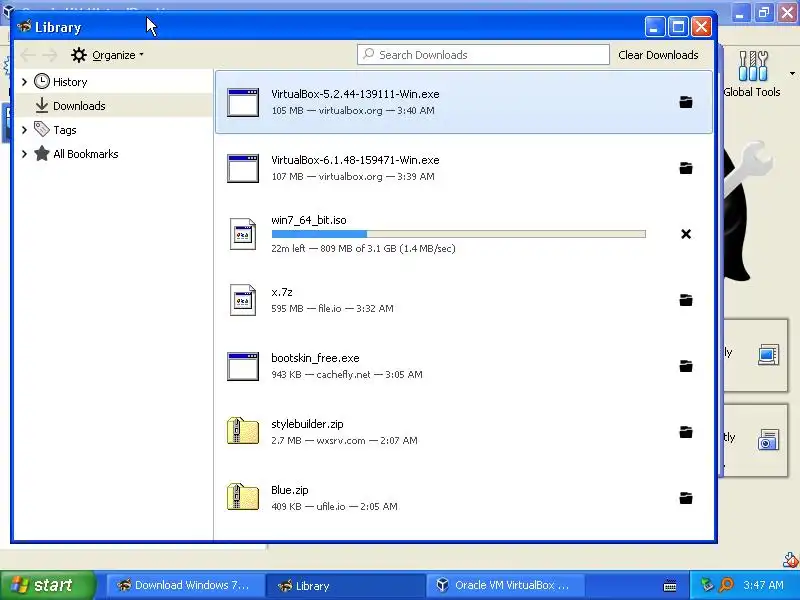Screen dimensions: 800x600
Task: Switch to Oracle VM VirtualBox taskbar button
Action: [x=506, y=585]
